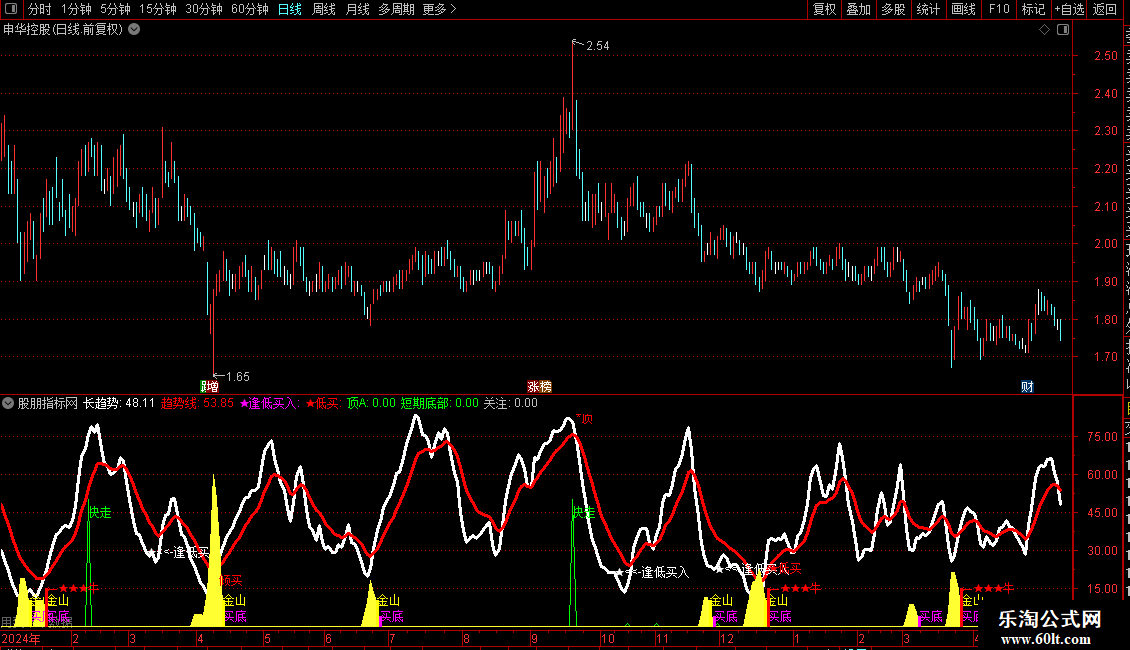The width and height of the screenshot is (1130, 650).
Task: Click the 顶A: 0.00 legend value
Action: pyautogui.click(x=371, y=403)
